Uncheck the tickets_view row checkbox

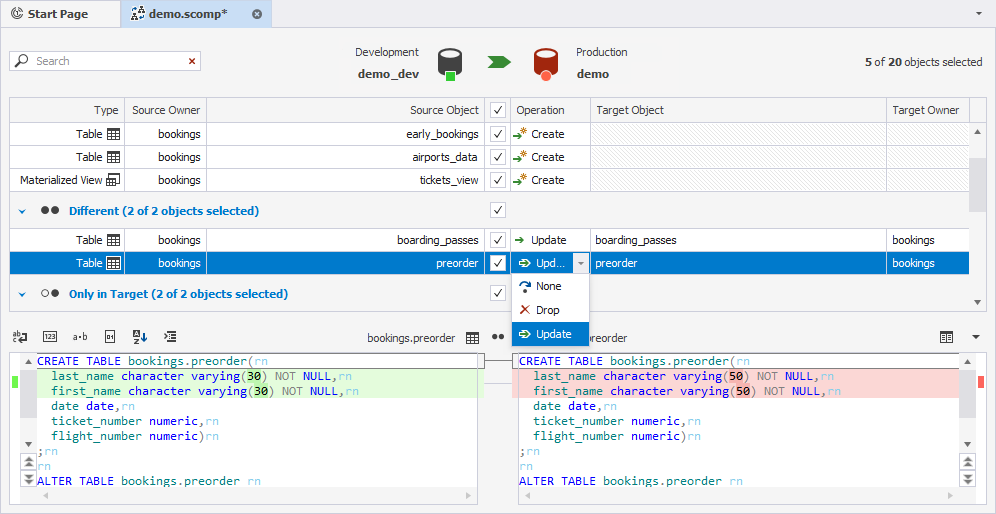click(x=498, y=180)
